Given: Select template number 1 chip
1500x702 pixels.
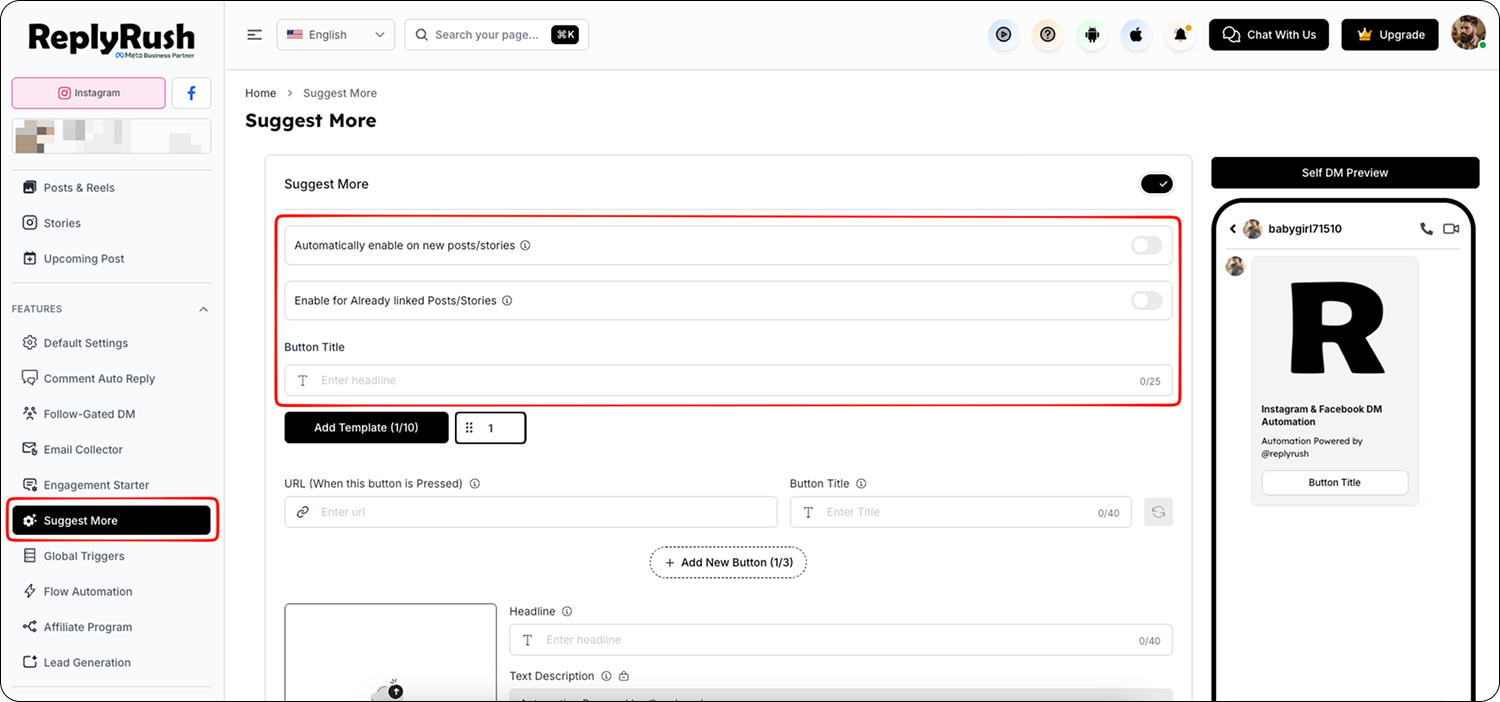Looking at the screenshot, I should [491, 428].
